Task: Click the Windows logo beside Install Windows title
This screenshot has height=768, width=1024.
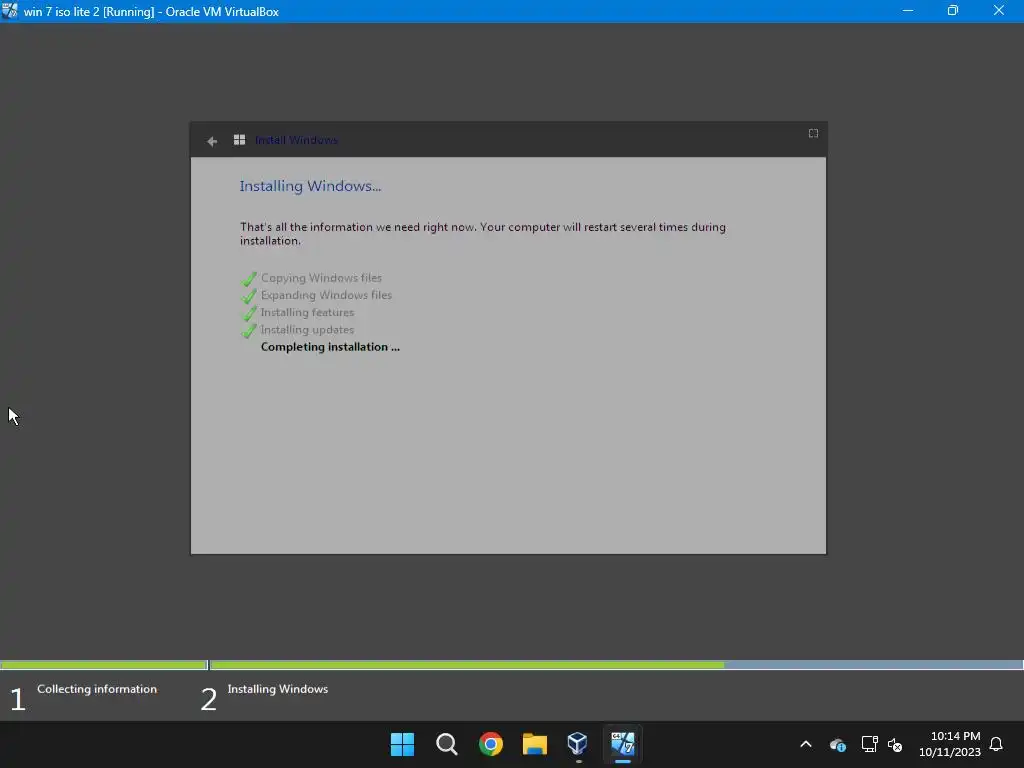Action: [x=240, y=140]
